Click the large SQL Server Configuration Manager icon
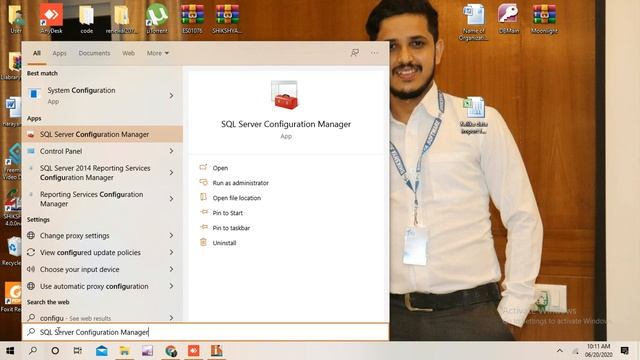The image size is (640, 360). coord(286,95)
